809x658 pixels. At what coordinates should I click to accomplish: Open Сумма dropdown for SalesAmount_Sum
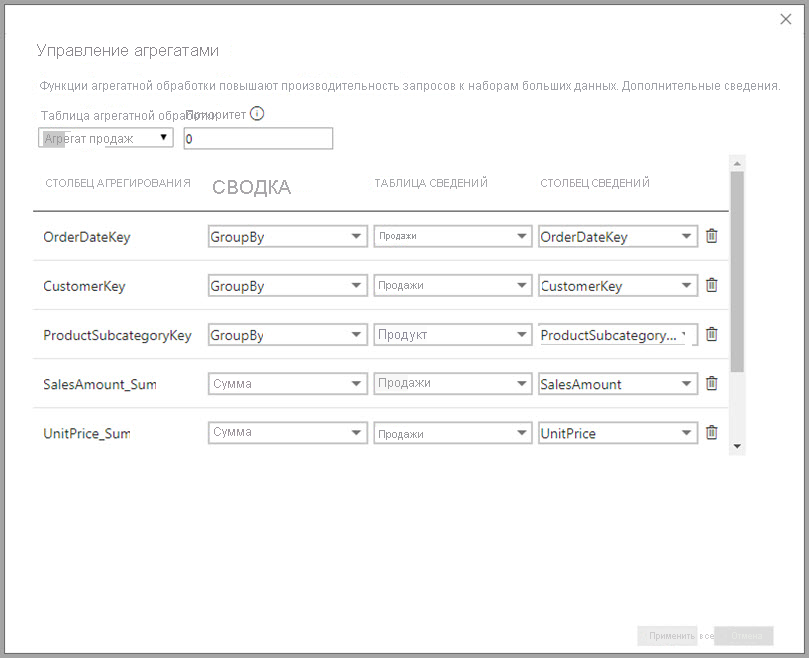pyautogui.click(x=288, y=383)
